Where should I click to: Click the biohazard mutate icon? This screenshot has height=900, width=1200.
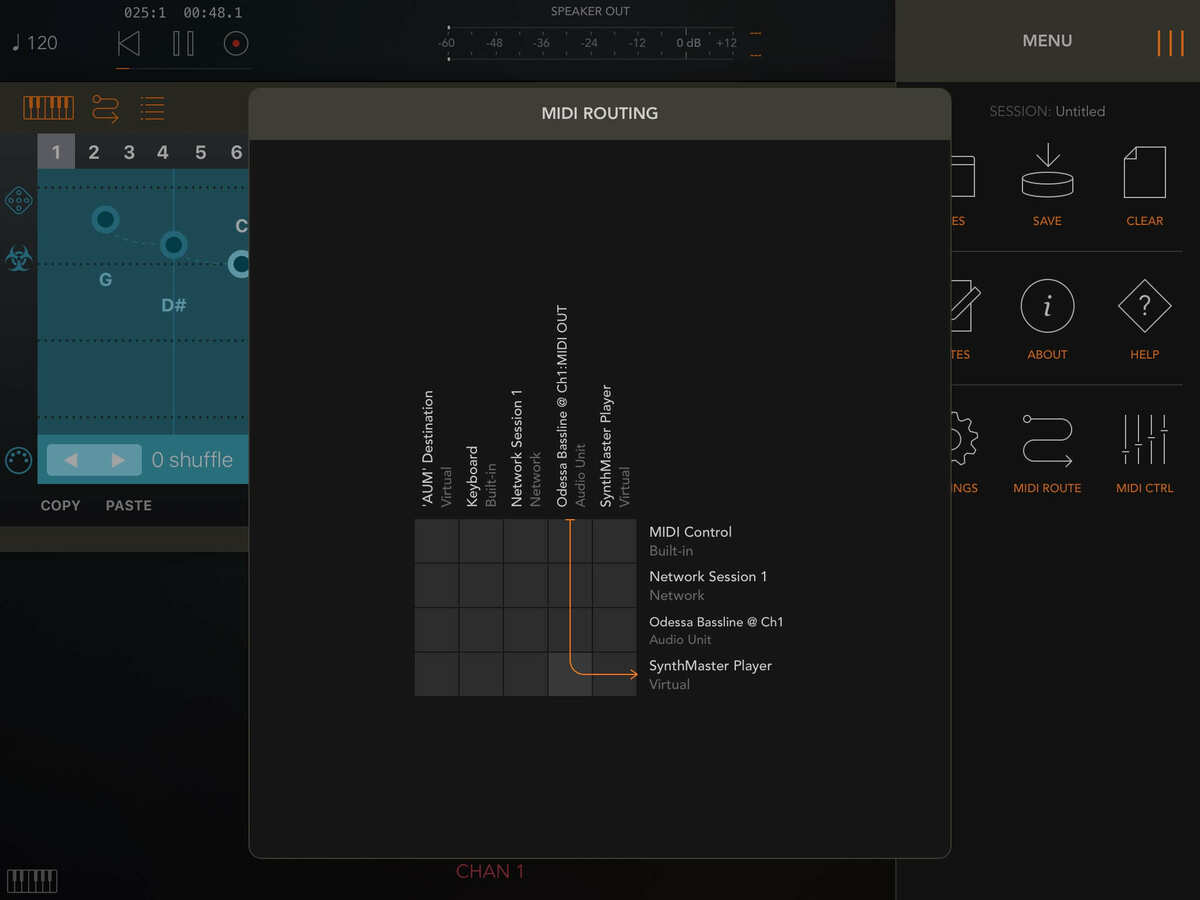[18, 259]
